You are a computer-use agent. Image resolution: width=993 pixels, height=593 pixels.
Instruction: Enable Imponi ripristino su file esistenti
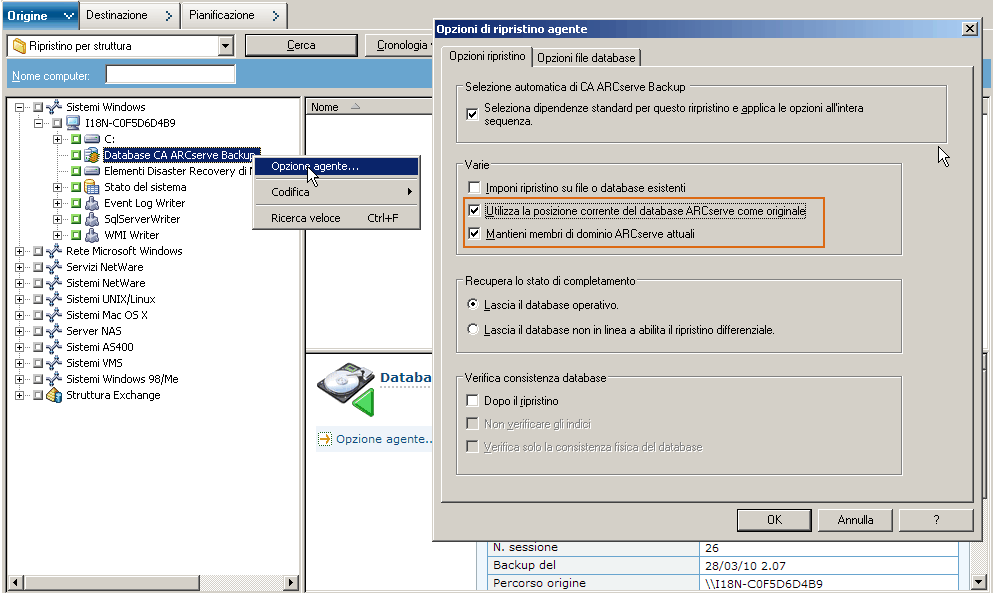pyautogui.click(x=474, y=188)
